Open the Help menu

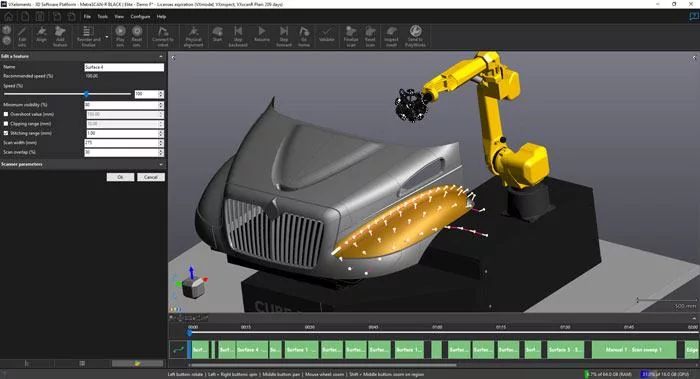pyautogui.click(x=162, y=17)
